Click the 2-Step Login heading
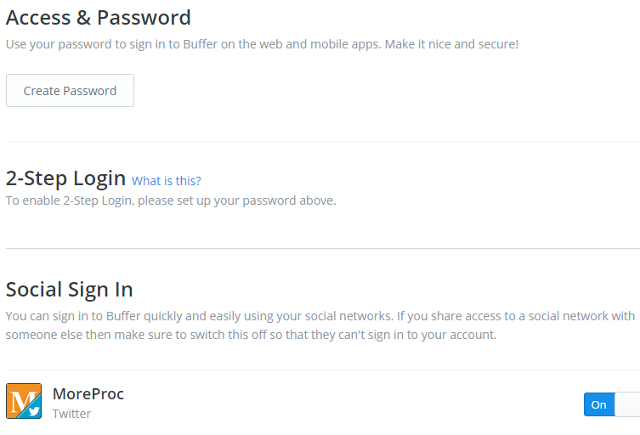Screen dimensions: 640x435 pyautogui.click(x=66, y=179)
